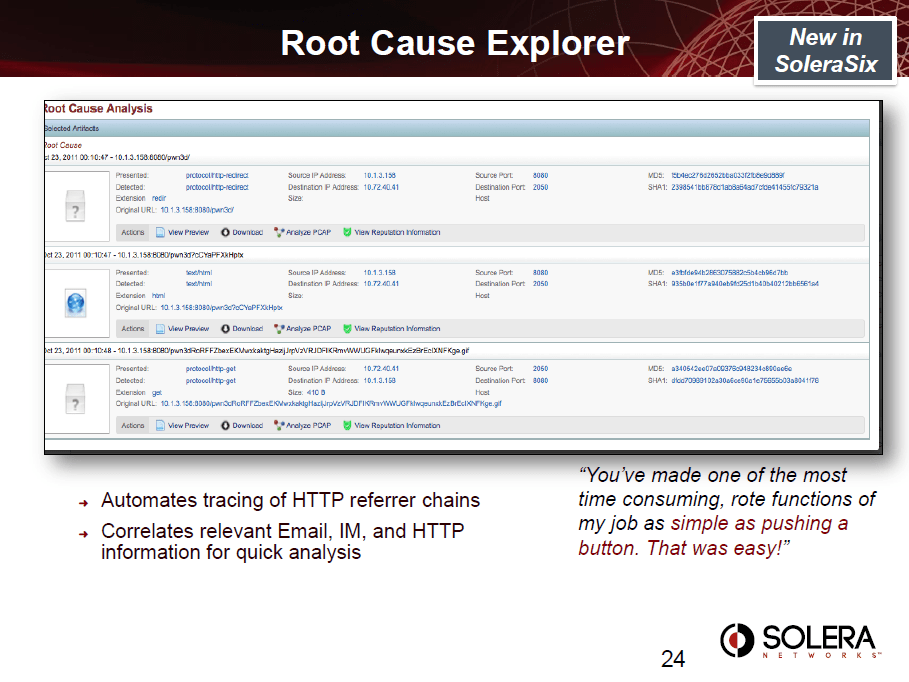
Task: Click Download icon in the text/html artifact row
Action: pyautogui.click(x=226, y=329)
